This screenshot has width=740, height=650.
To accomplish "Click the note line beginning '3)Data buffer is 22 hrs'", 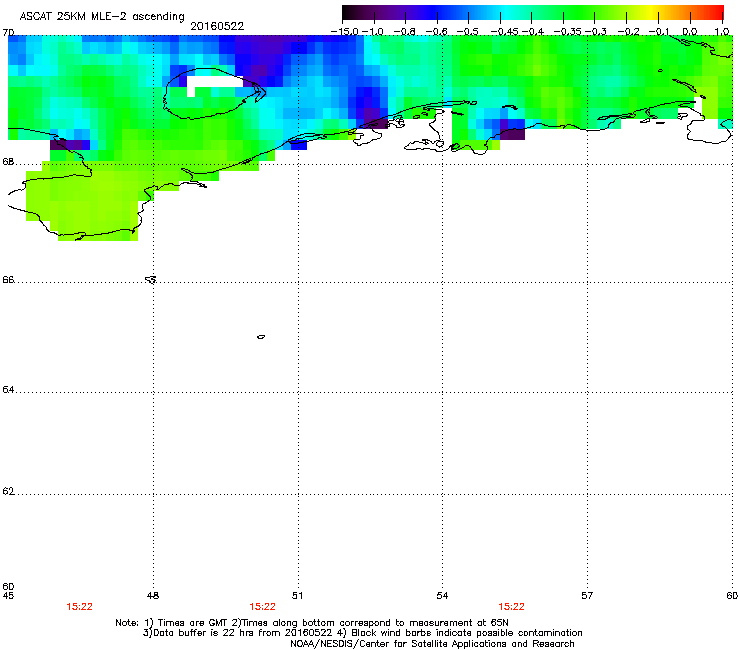I will [362, 633].
